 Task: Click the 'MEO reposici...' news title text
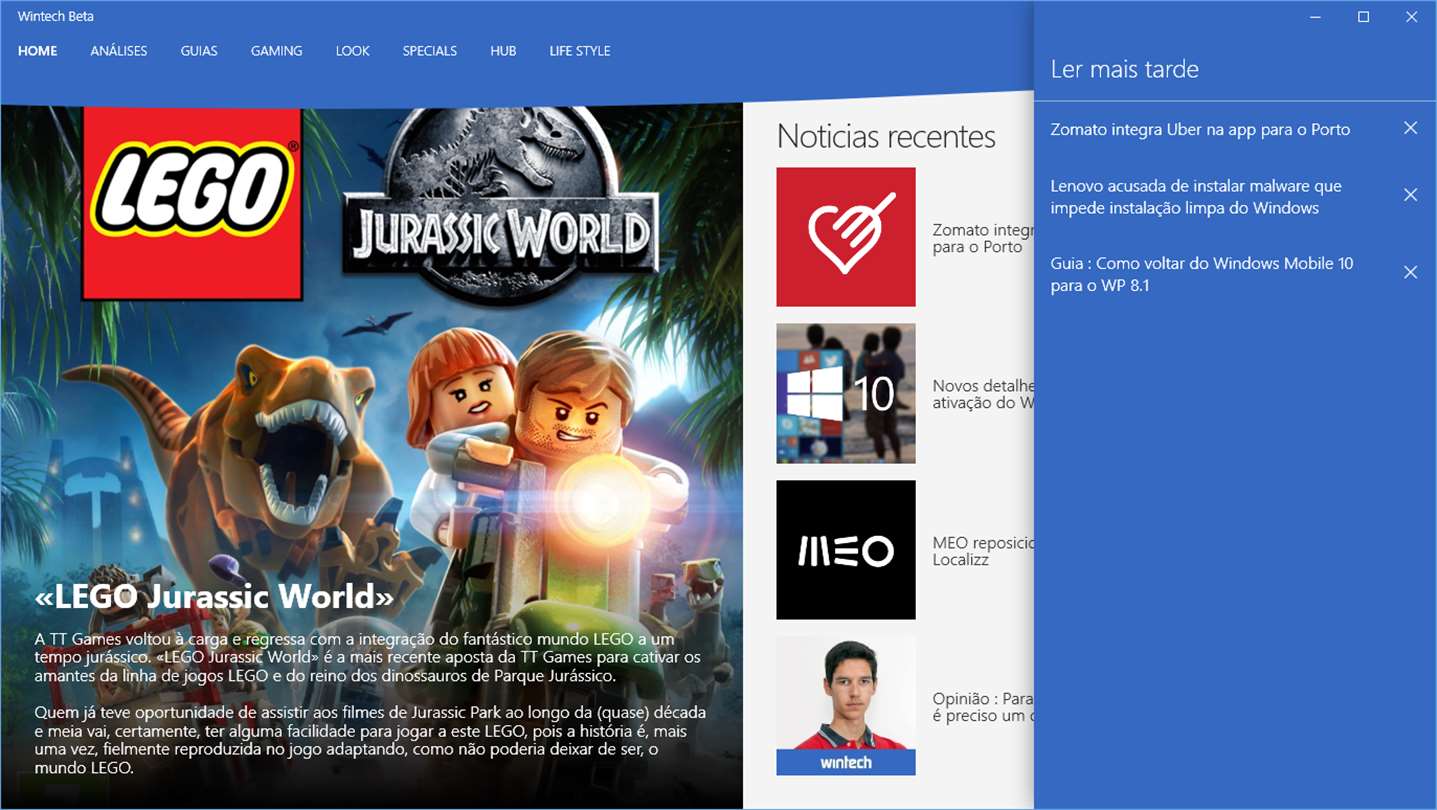[982, 551]
